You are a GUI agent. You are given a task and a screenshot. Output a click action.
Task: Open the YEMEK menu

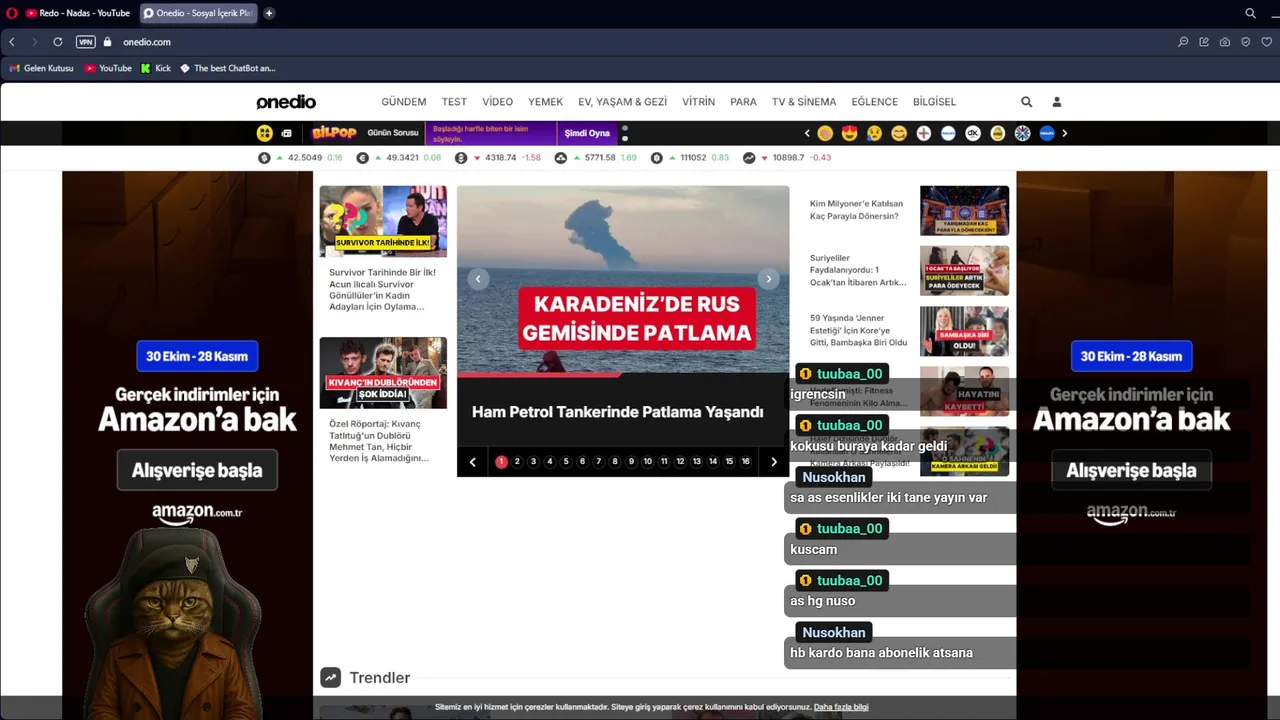click(x=545, y=102)
